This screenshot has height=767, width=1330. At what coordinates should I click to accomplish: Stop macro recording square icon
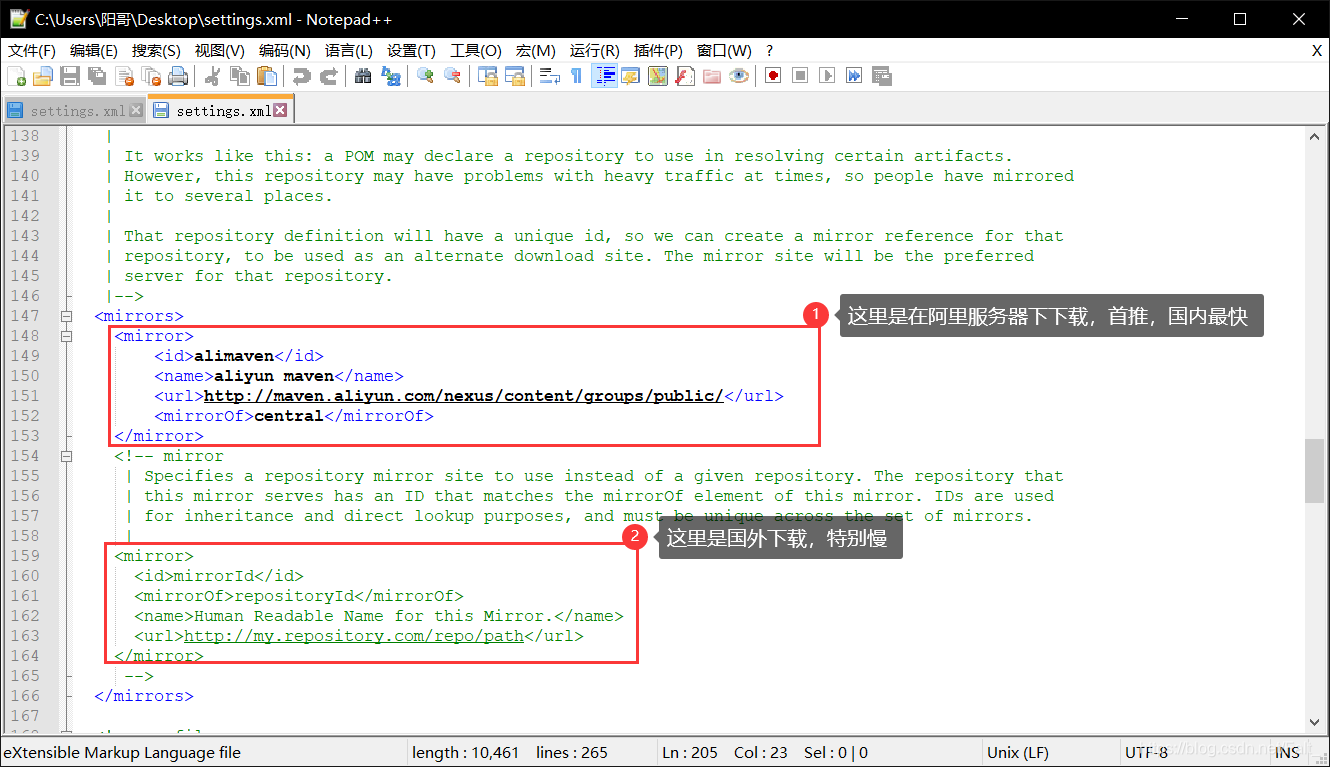click(x=800, y=76)
